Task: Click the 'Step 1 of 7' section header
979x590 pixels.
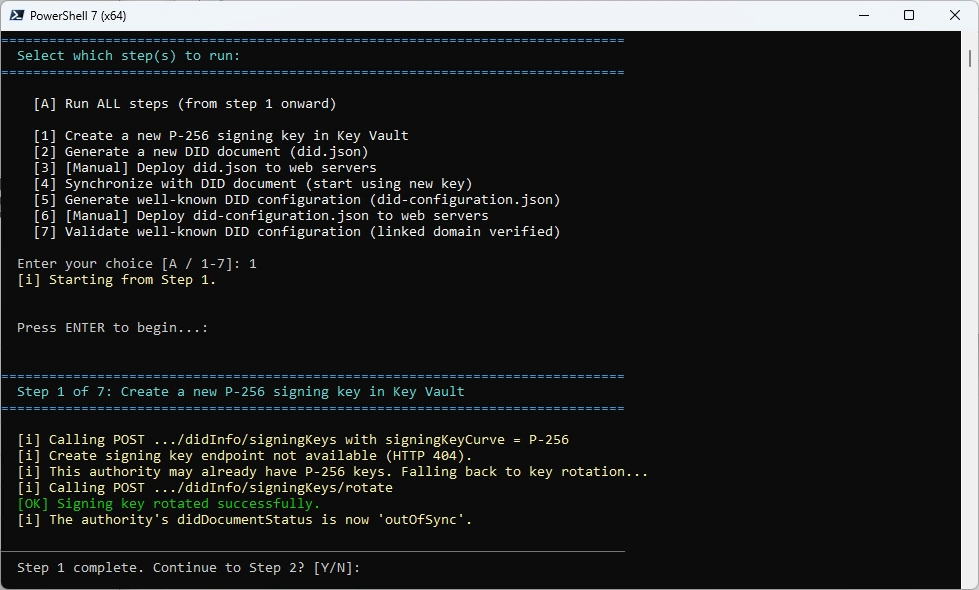Action: [x=240, y=392]
